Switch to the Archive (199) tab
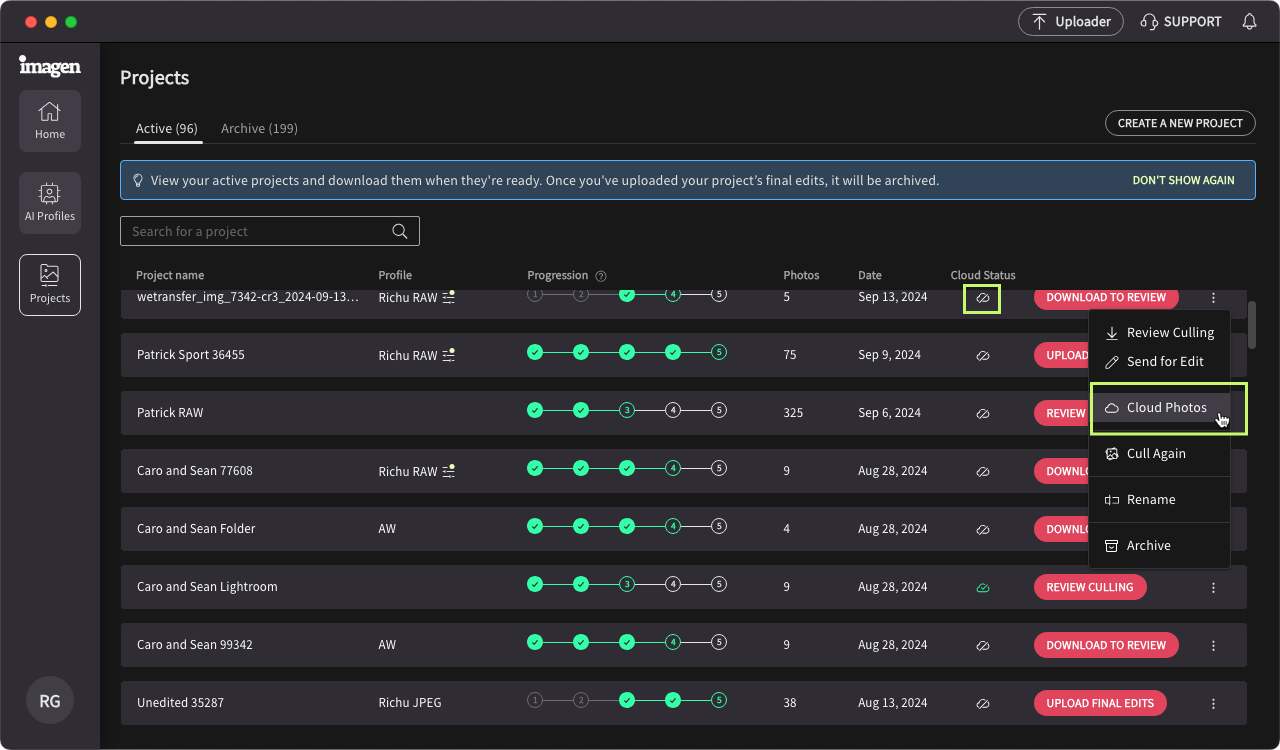The height and width of the screenshot is (750, 1280). (259, 128)
